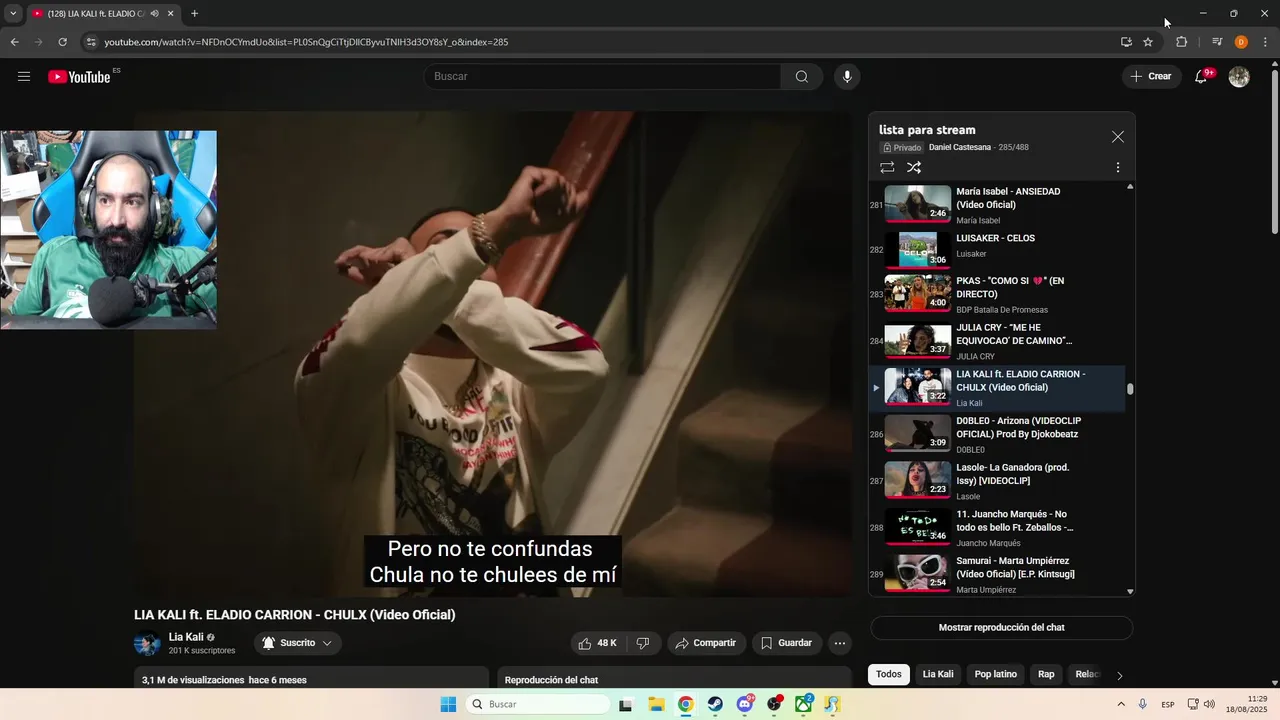Show more filter chips with right arrow
The width and height of the screenshot is (1280, 720).
1119,675
